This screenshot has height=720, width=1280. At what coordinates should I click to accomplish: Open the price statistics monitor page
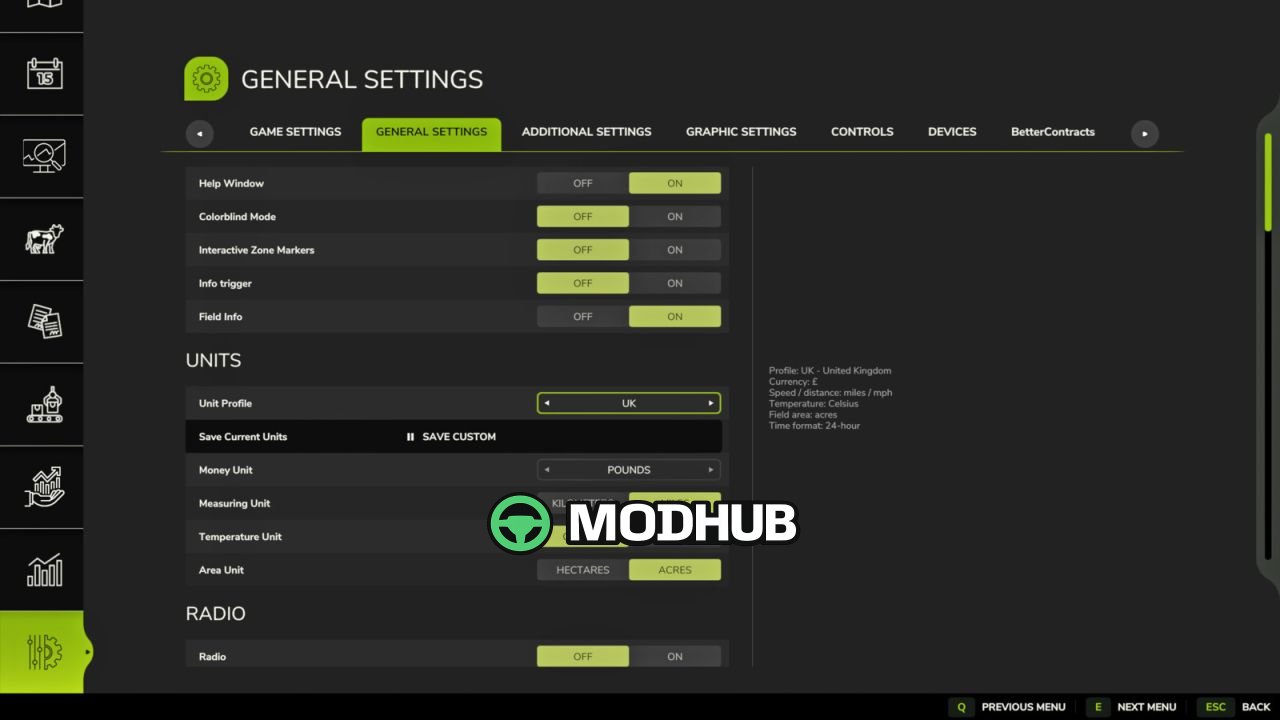(x=44, y=156)
